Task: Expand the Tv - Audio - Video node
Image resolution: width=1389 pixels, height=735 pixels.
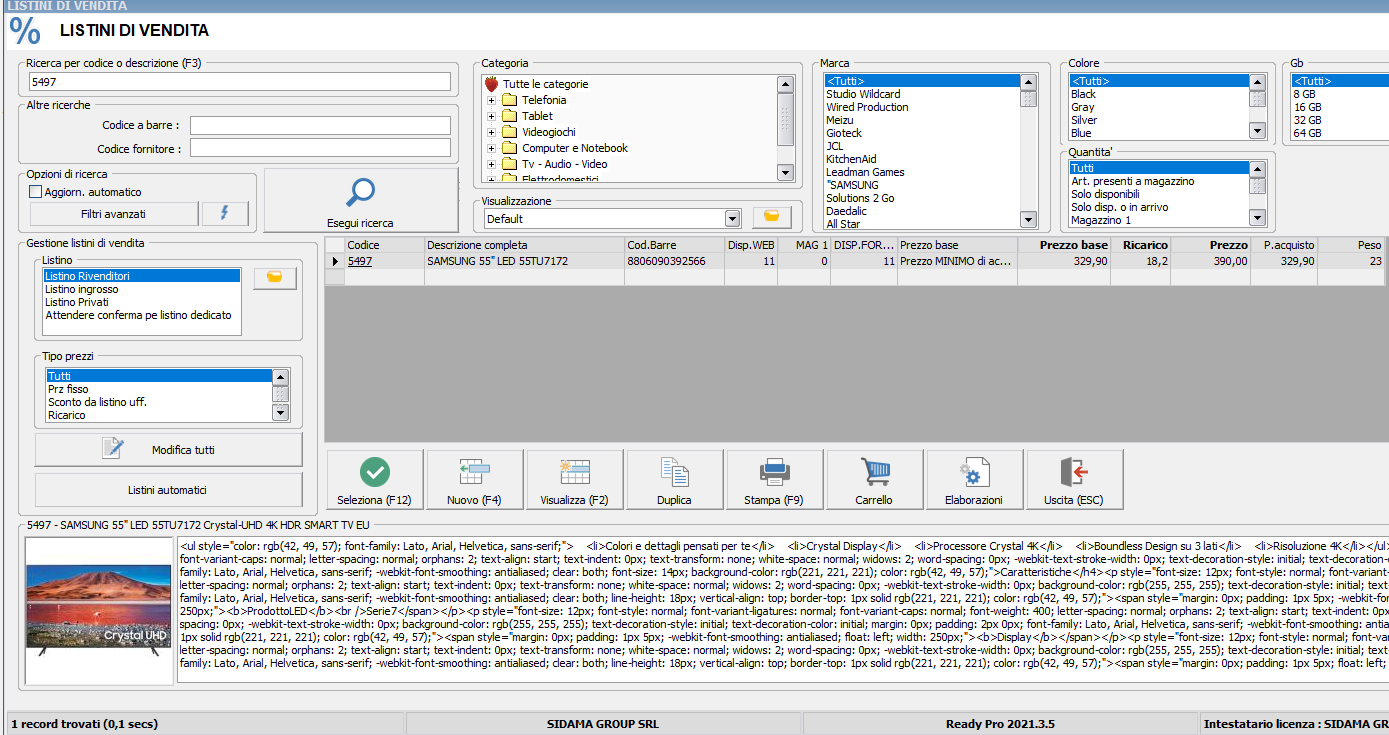Action: [491, 164]
